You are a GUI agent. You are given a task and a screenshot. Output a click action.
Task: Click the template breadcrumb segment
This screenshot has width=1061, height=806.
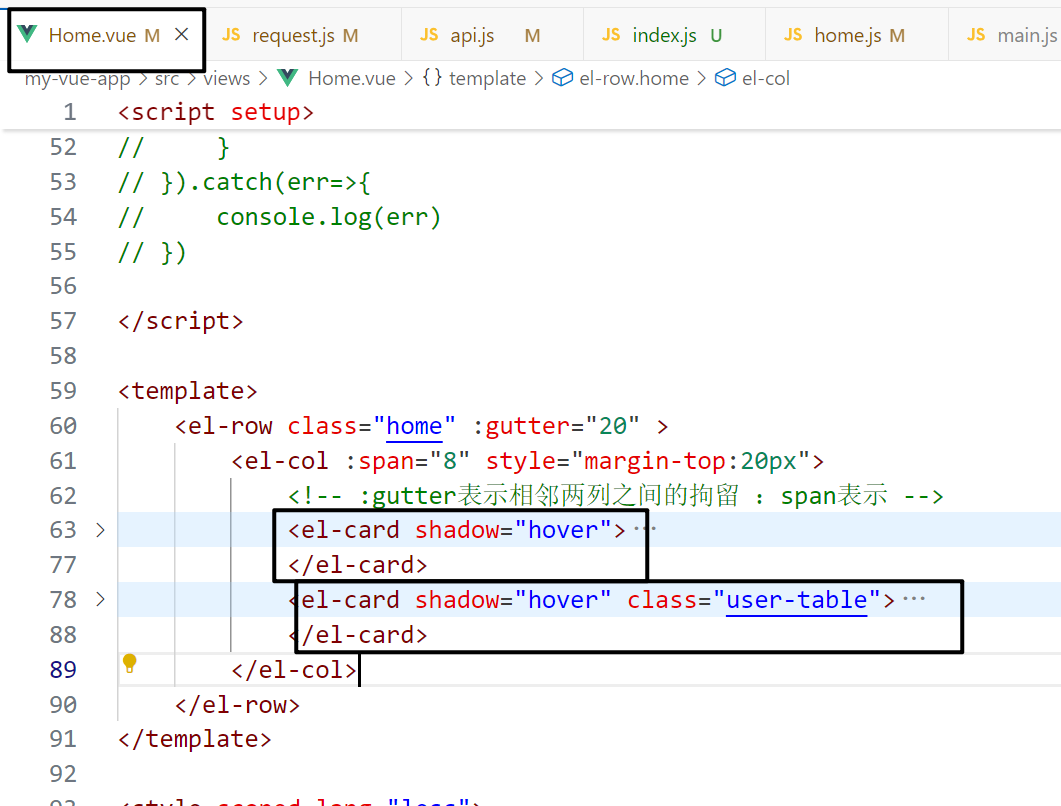tap(487, 79)
